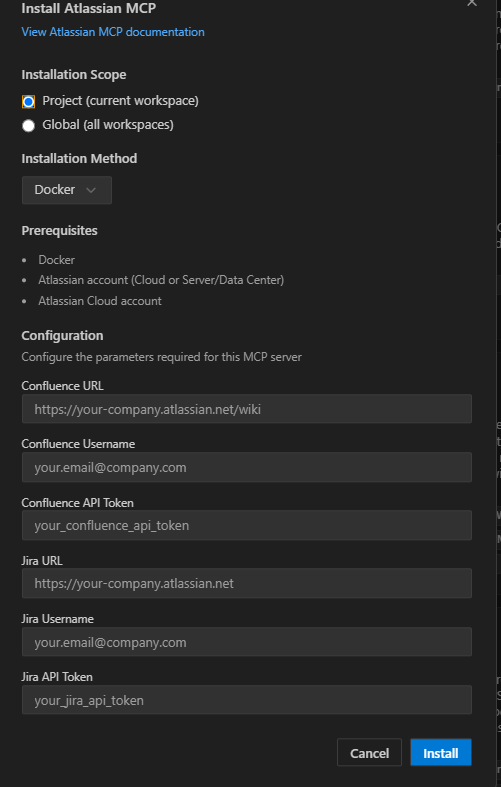Focus the Confluence URL input field
The image size is (501, 787).
pyautogui.click(x=246, y=409)
